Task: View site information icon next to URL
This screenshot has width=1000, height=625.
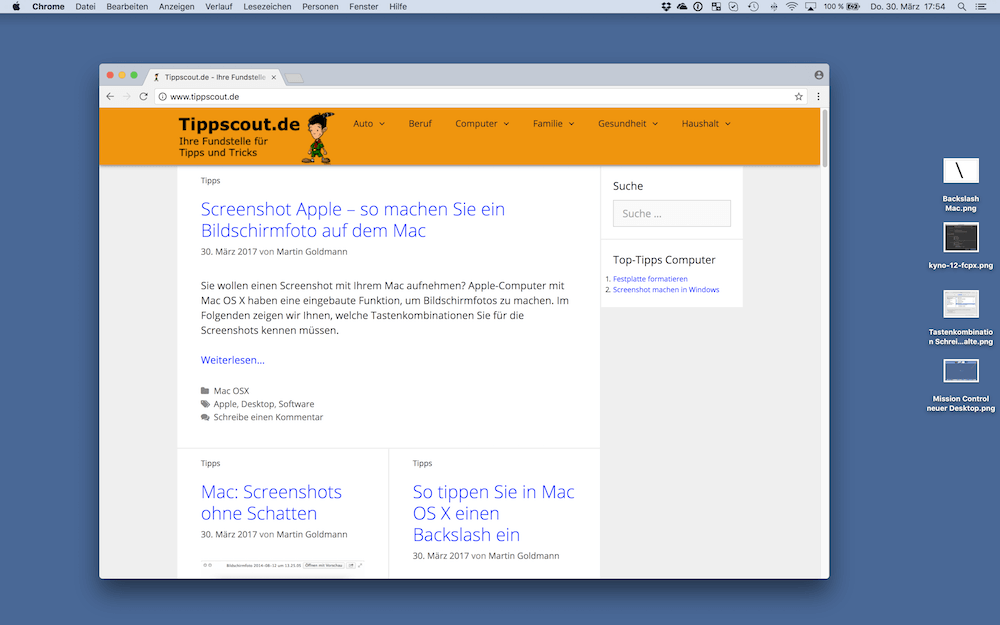Action: click(x=163, y=96)
